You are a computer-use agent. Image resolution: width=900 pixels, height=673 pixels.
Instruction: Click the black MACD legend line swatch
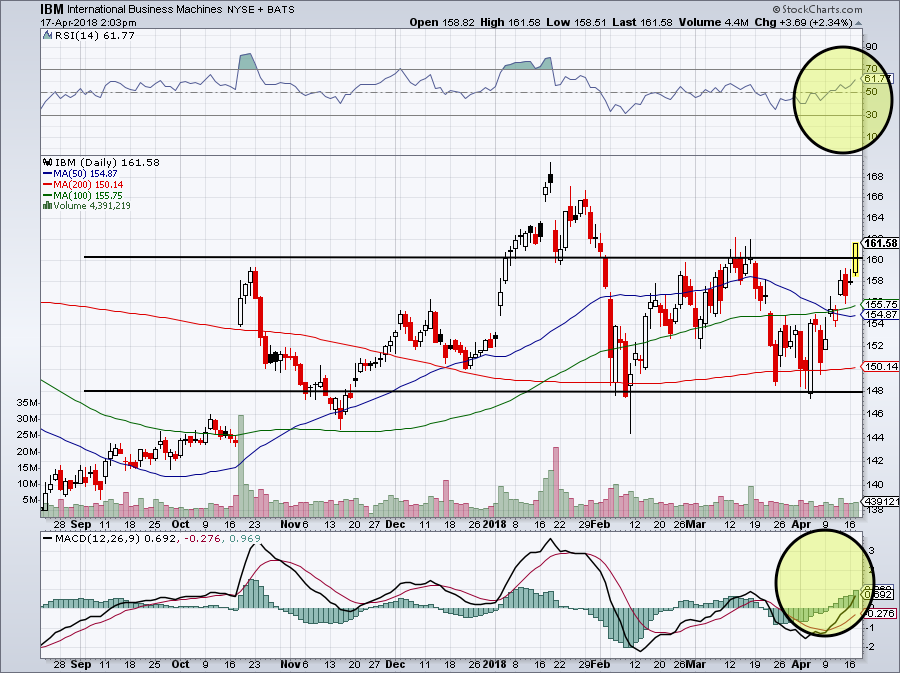click(48, 539)
